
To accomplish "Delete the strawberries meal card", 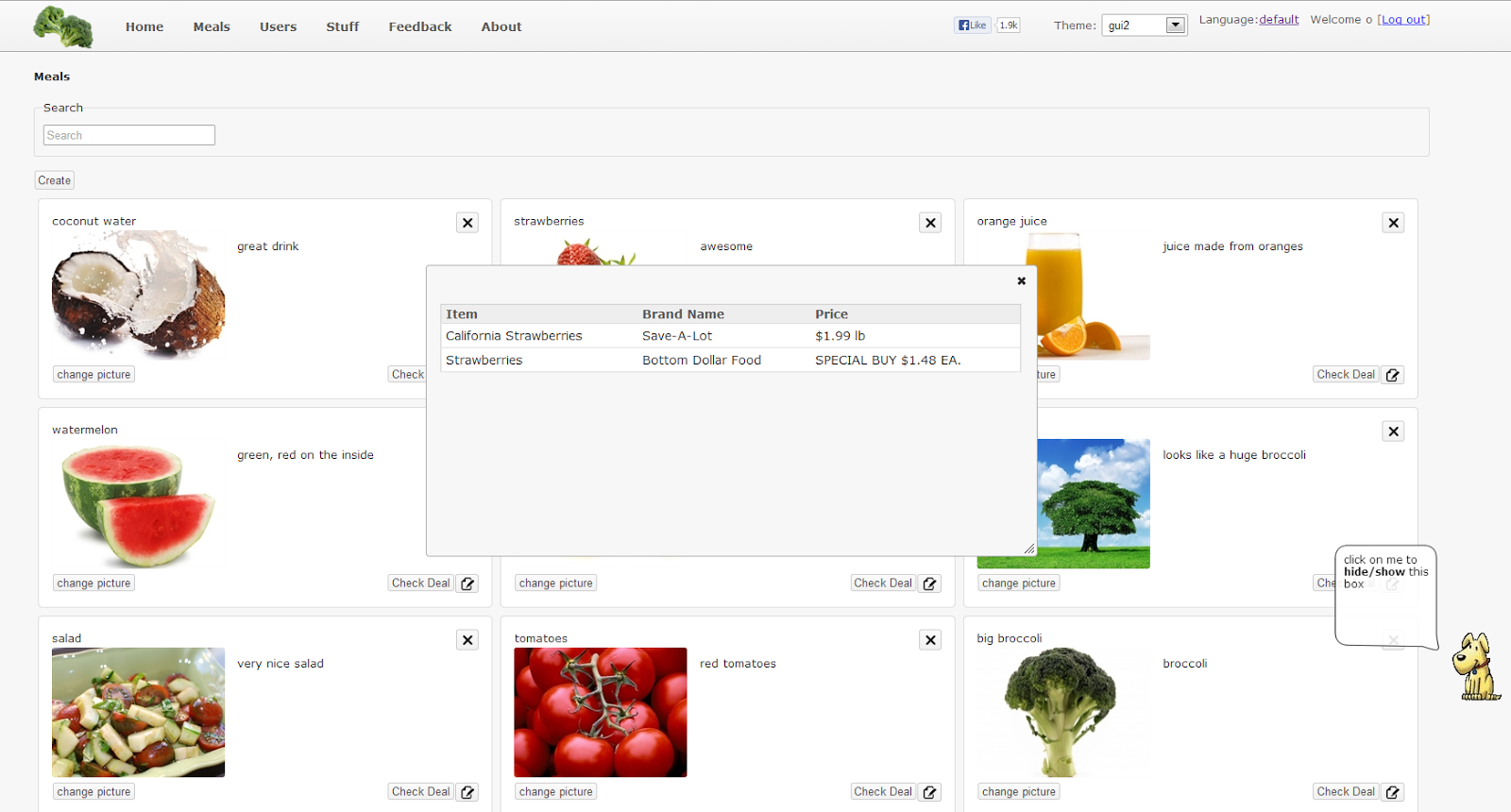I will [x=930, y=223].
